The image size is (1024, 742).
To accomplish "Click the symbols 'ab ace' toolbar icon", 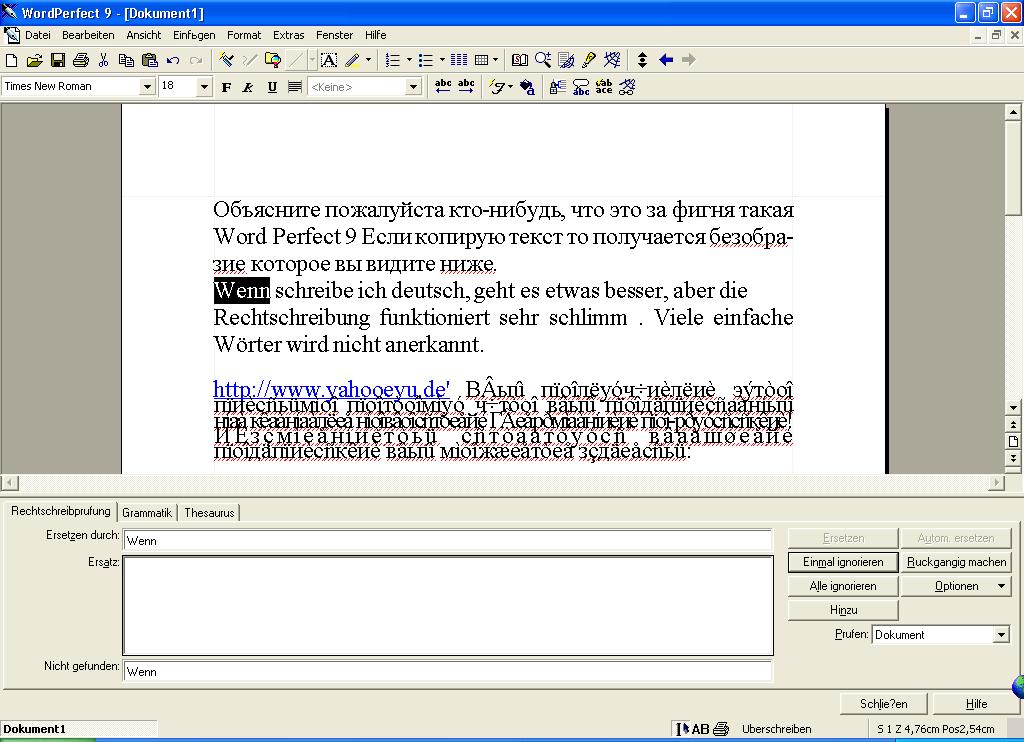I will 604,86.
